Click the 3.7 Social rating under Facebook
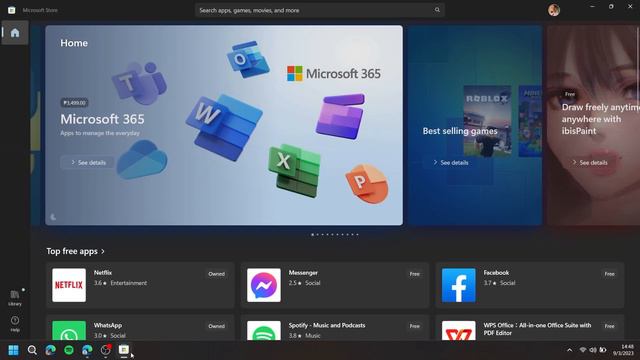 [499, 283]
